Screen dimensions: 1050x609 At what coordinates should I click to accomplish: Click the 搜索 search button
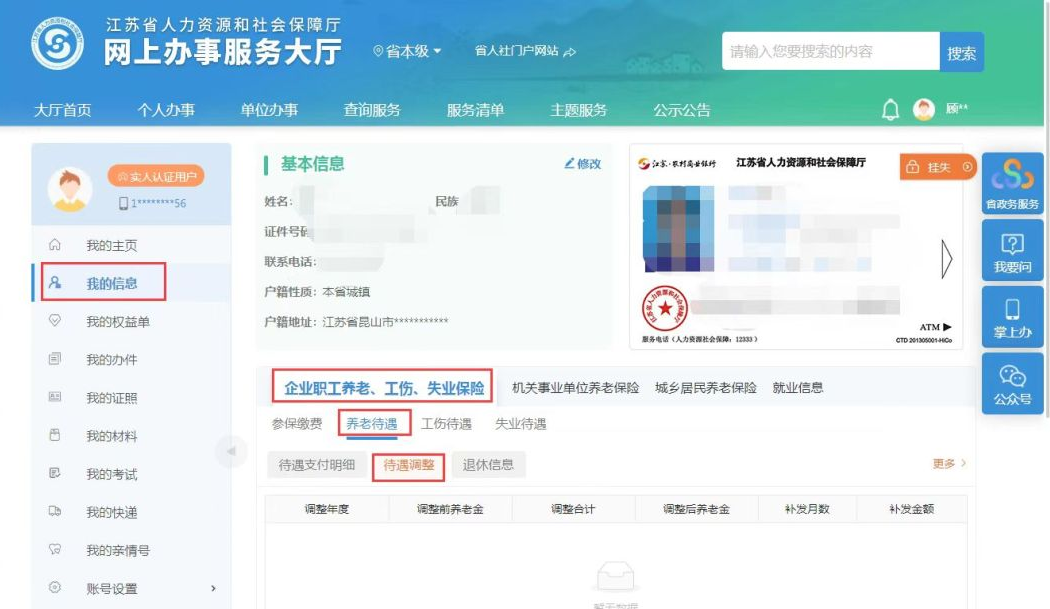click(961, 52)
